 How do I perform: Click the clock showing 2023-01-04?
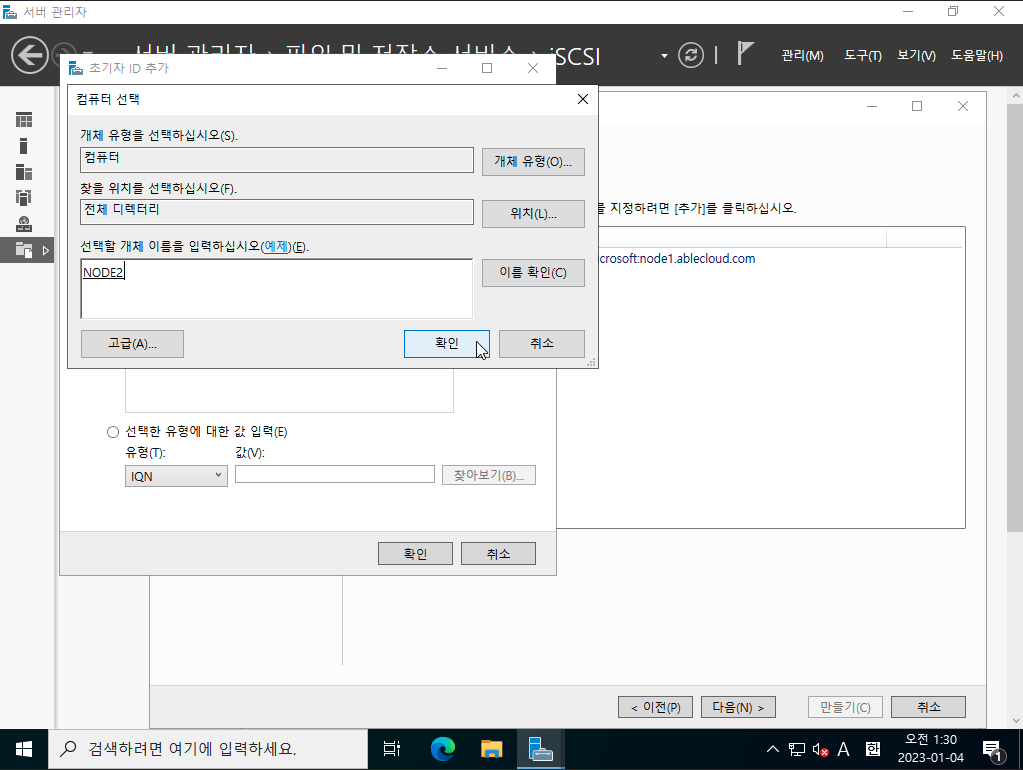[x=930, y=749]
